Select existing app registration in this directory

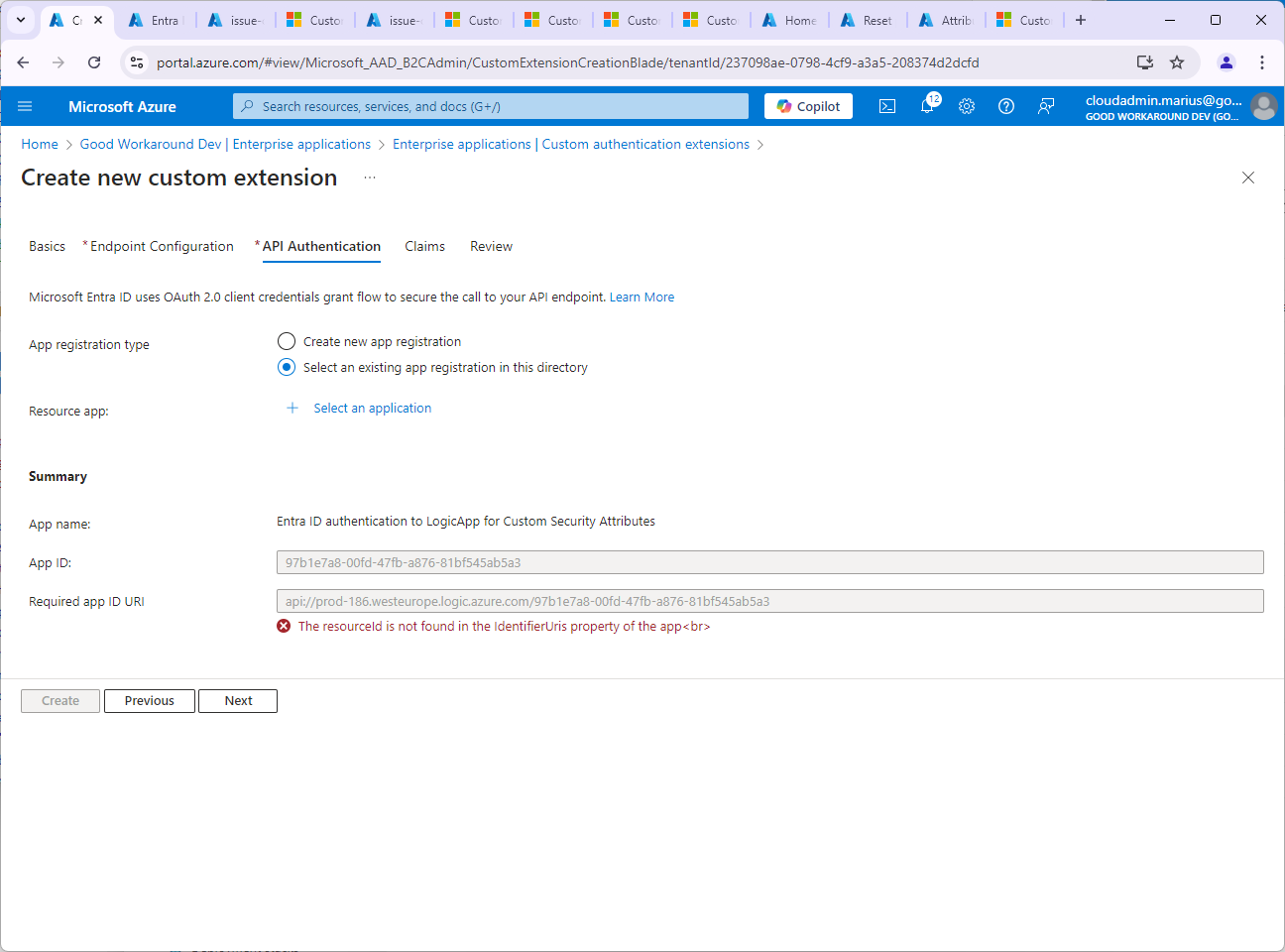coord(287,367)
